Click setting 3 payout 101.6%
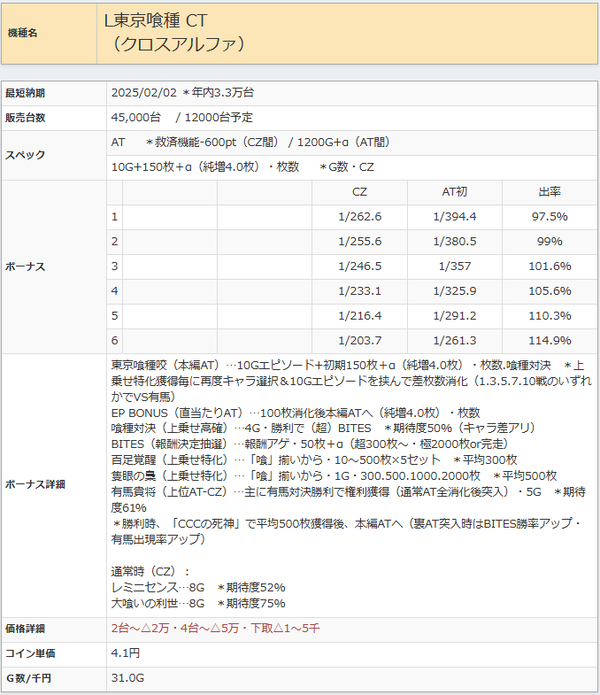 point(549,266)
